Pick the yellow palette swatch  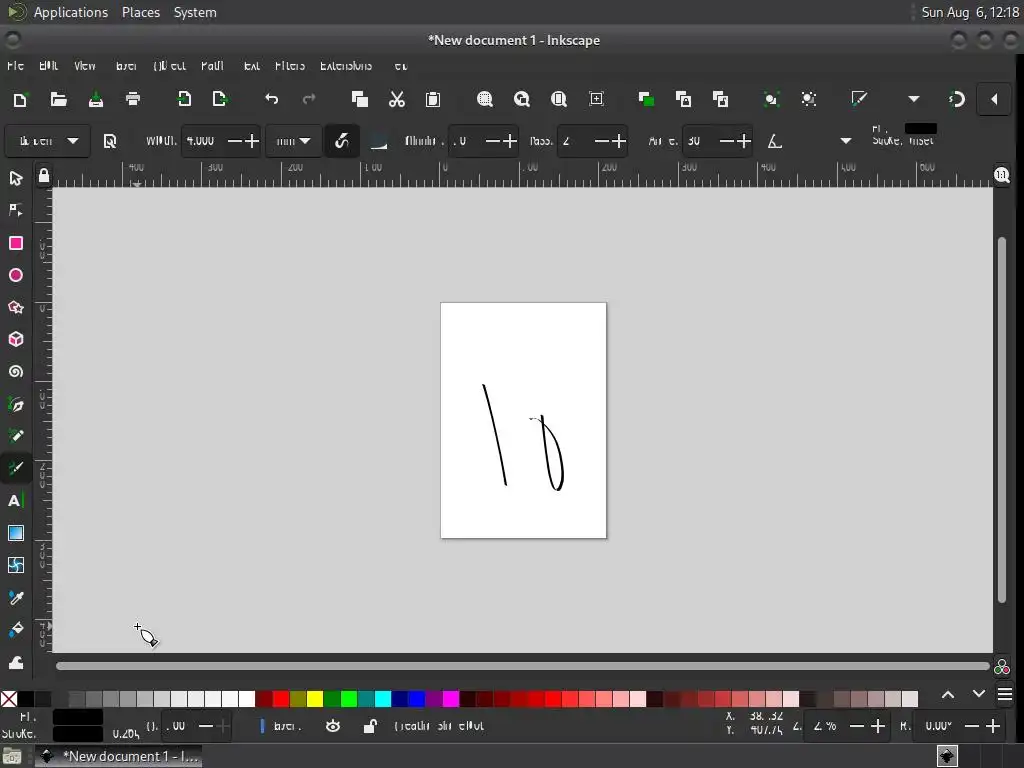(315, 699)
